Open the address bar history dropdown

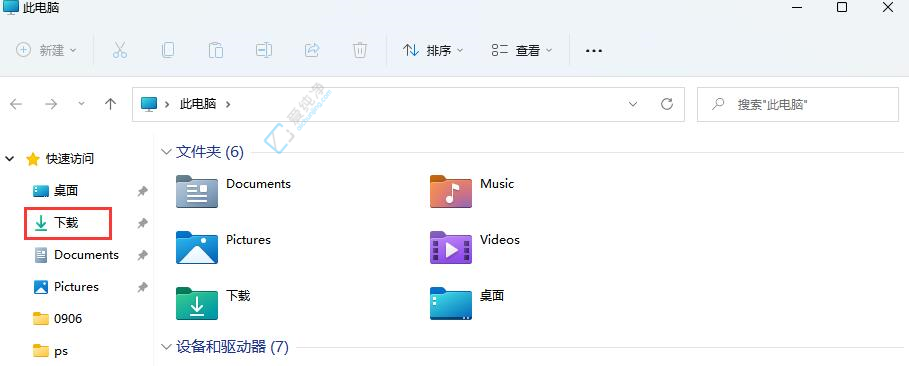[633, 104]
